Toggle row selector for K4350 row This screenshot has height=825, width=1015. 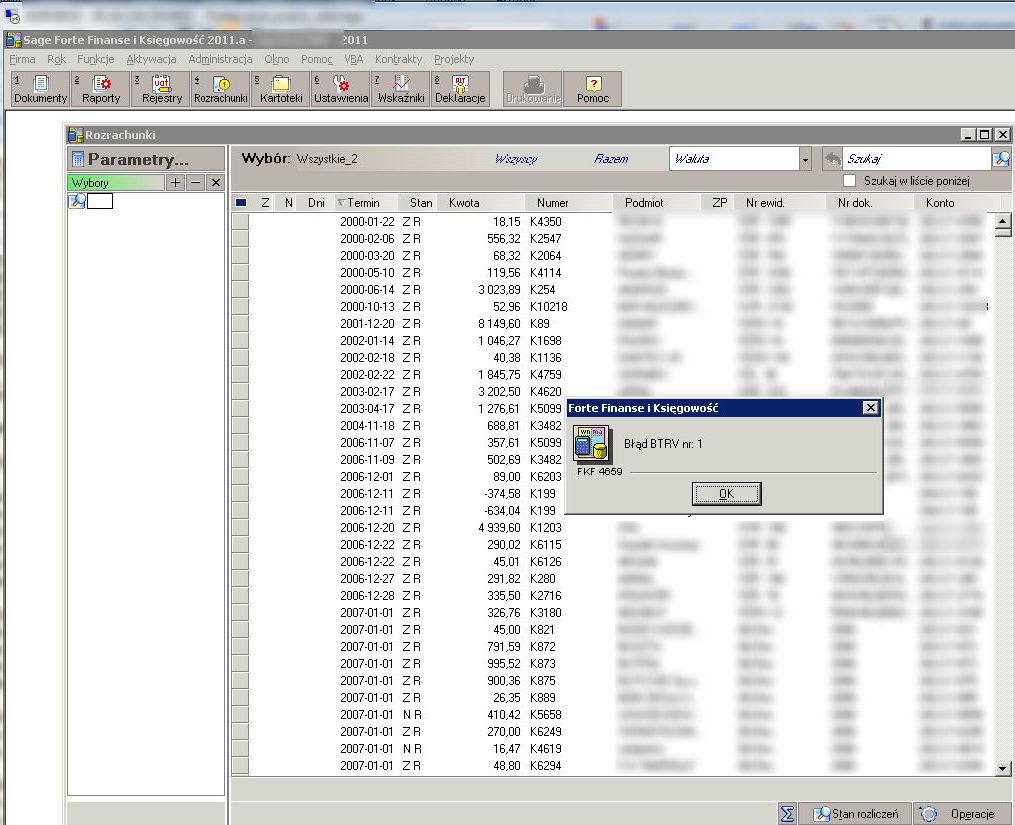pyautogui.click(x=240, y=221)
